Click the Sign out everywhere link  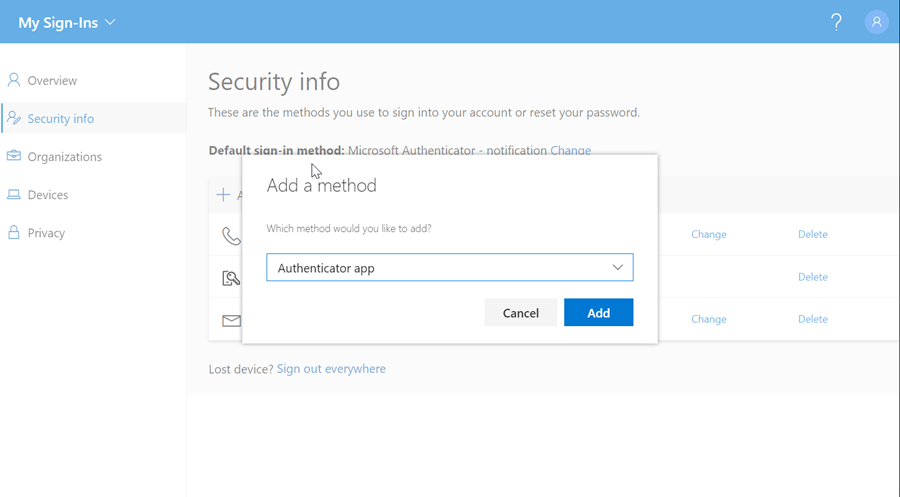[331, 369]
